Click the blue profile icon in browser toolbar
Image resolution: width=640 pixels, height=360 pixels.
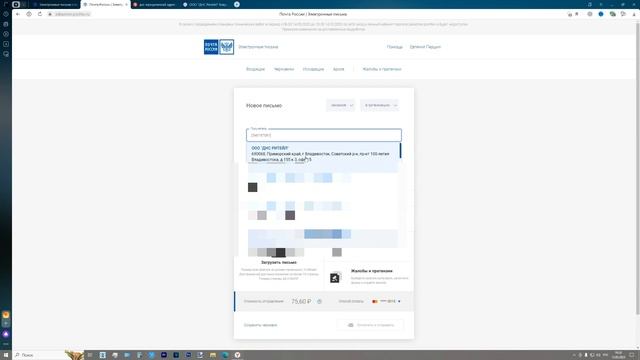[601, 14]
